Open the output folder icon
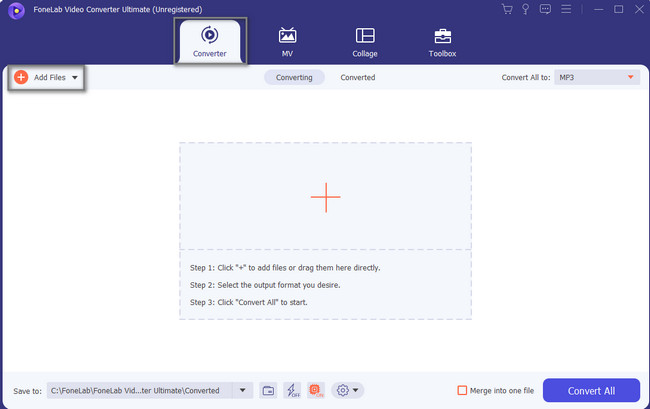Viewport: 650px width, 409px height. pyautogui.click(x=268, y=390)
